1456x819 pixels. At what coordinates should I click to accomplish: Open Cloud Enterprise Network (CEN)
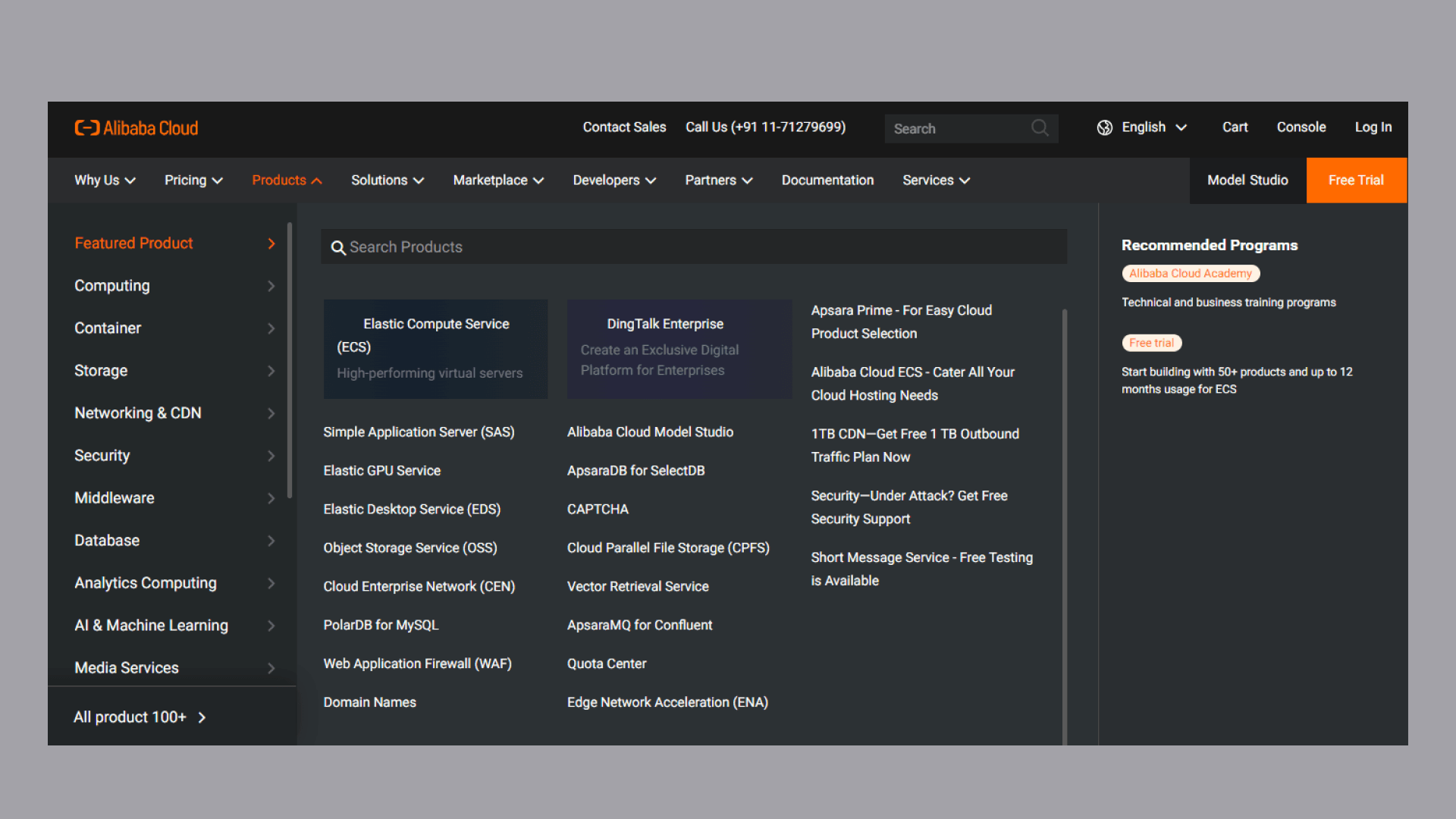419,587
